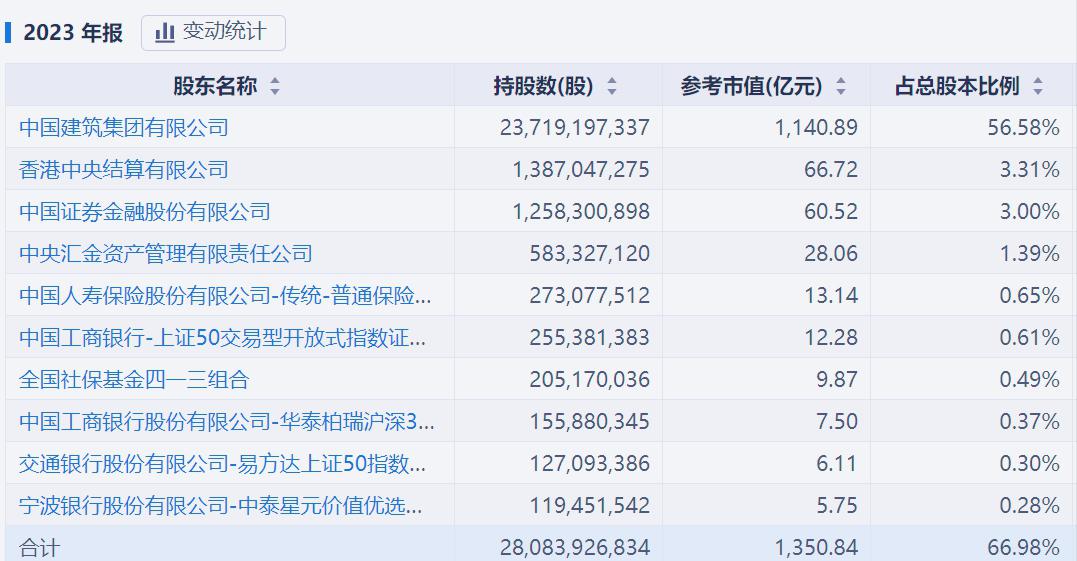This screenshot has width=1077, height=561.
Task: Select share count 127,093,386
Action: tap(589, 463)
